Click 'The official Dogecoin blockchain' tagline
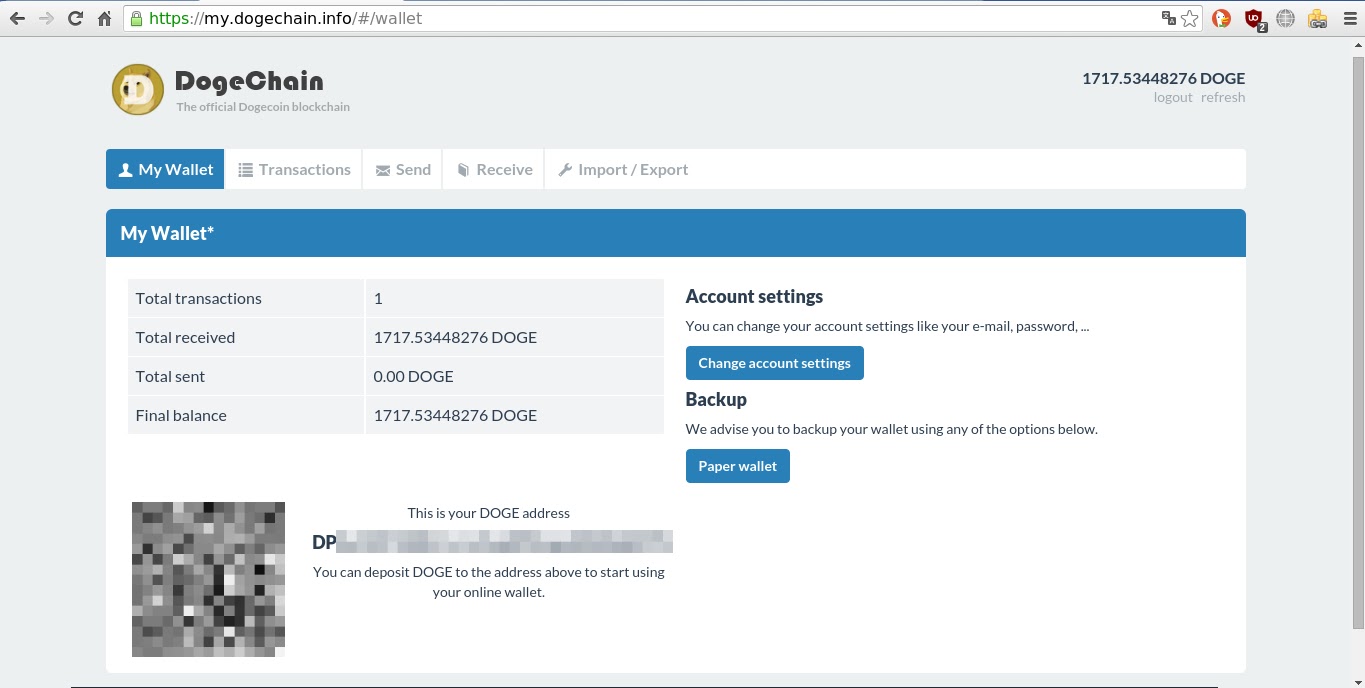Screen dimensions: 1365x688 pyautogui.click(x=263, y=107)
